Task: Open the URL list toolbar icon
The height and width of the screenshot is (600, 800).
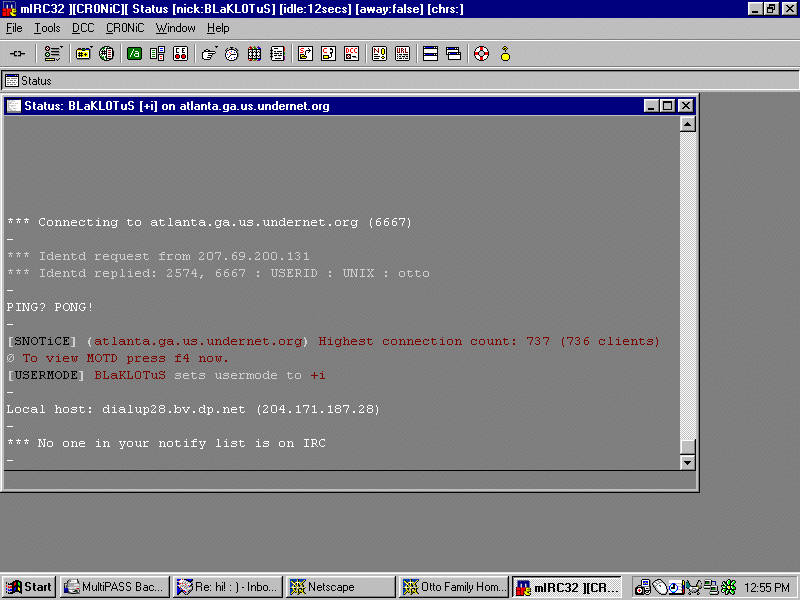Action: click(x=403, y=54)
